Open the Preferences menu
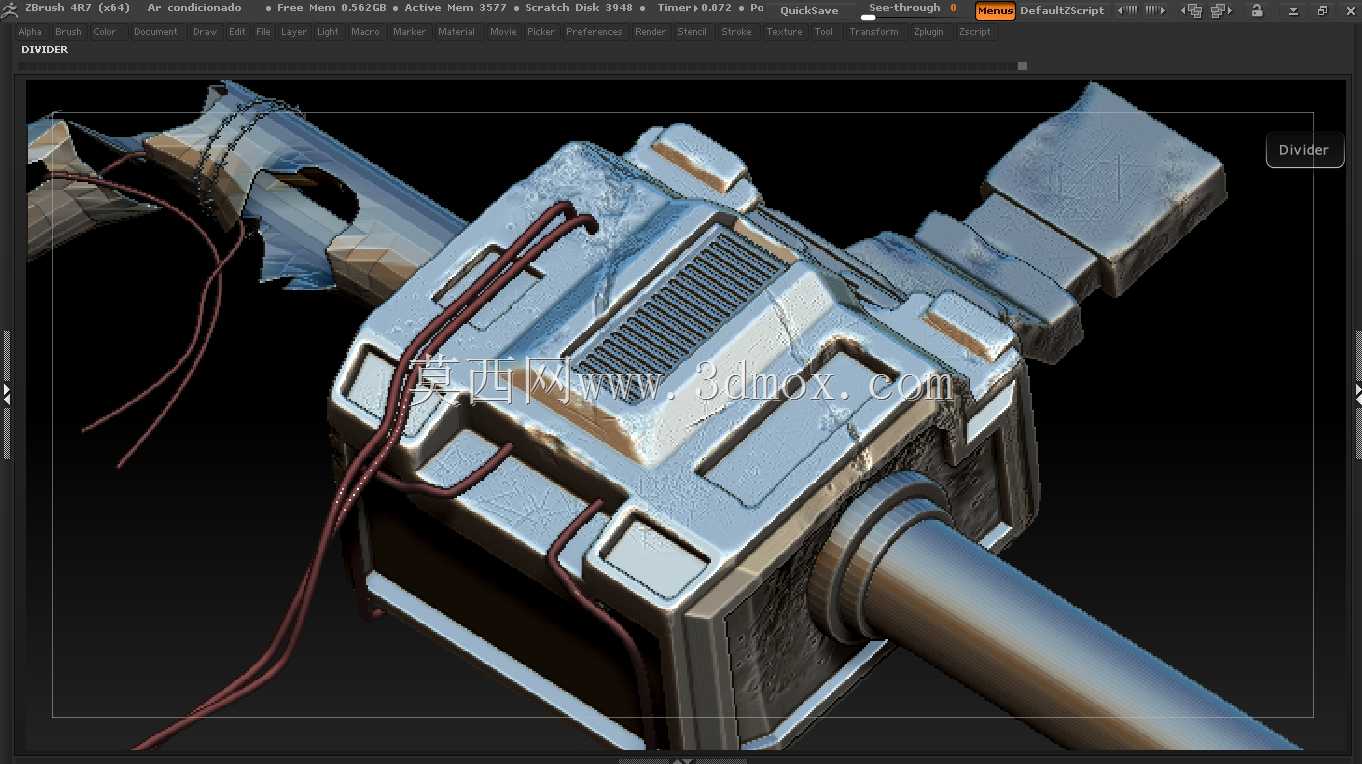Viewport: 1362px width, 764px height. [594, 32]
